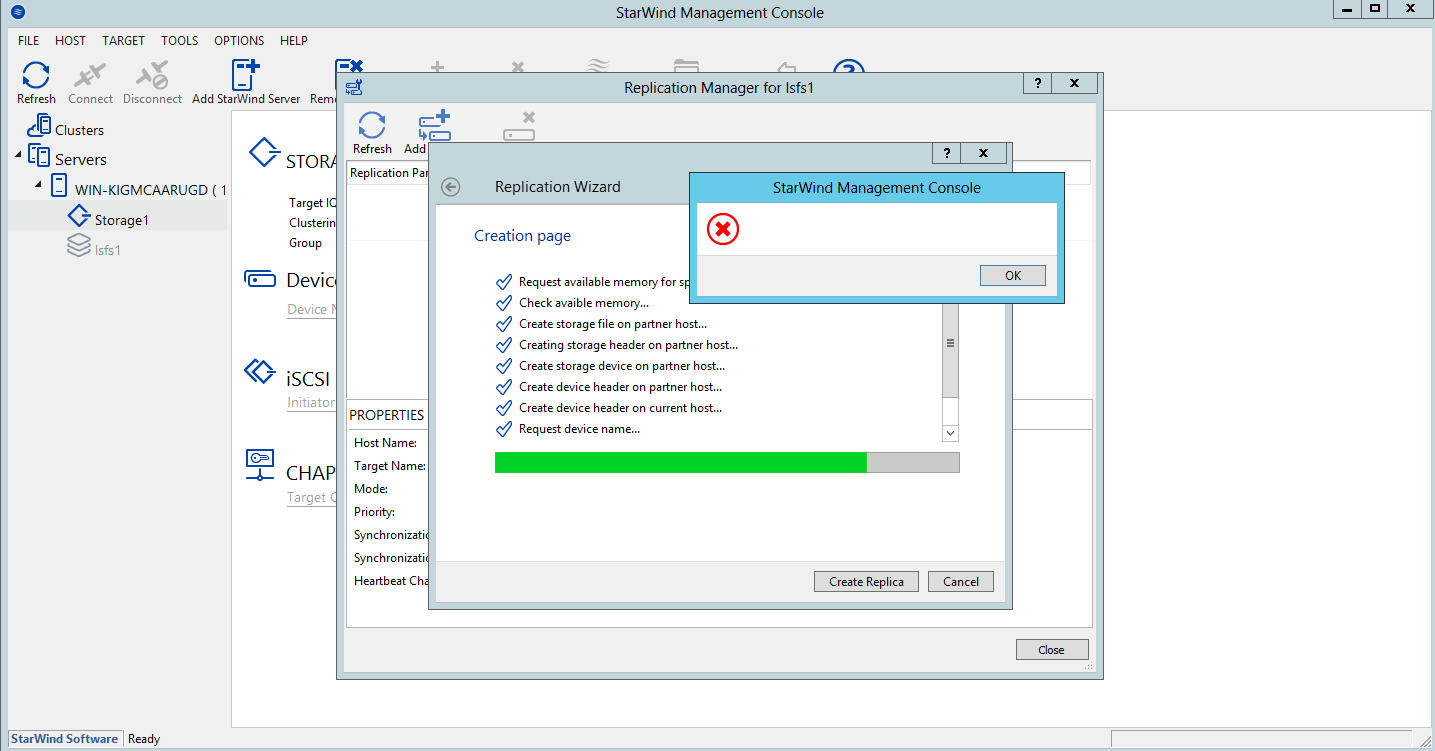Click the 'Priority:' property label
1435x751 pixels.
(x=374, y=512)
